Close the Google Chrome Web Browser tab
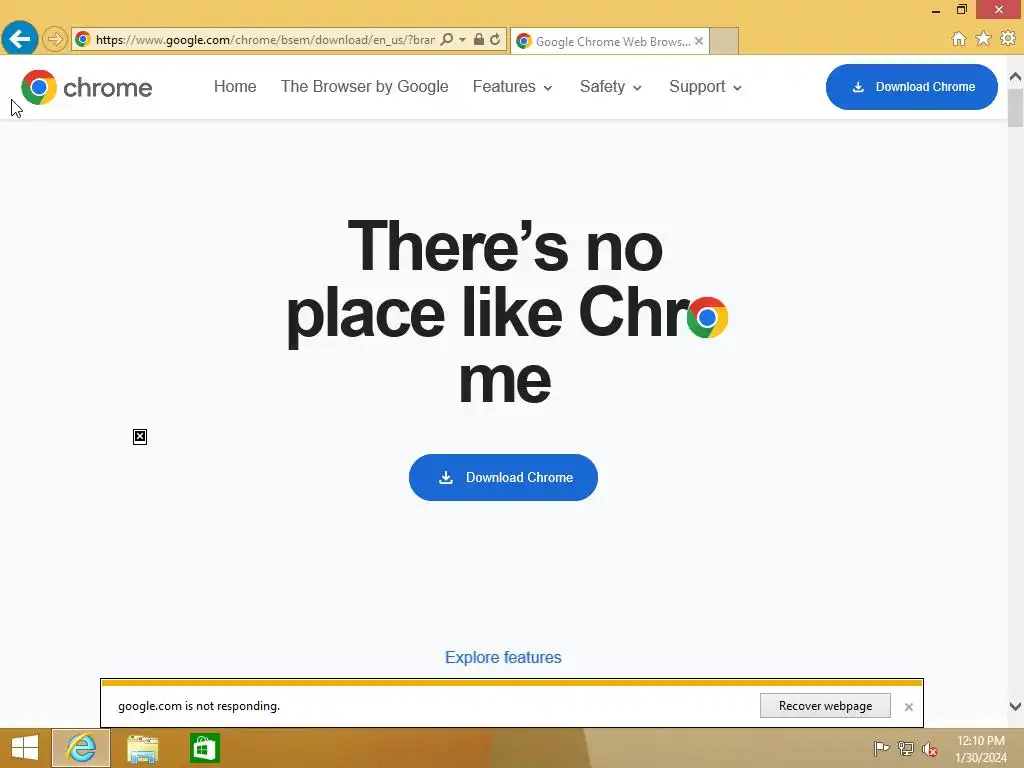This screenshot has width=1024, height=768. [x=699, y=41]
